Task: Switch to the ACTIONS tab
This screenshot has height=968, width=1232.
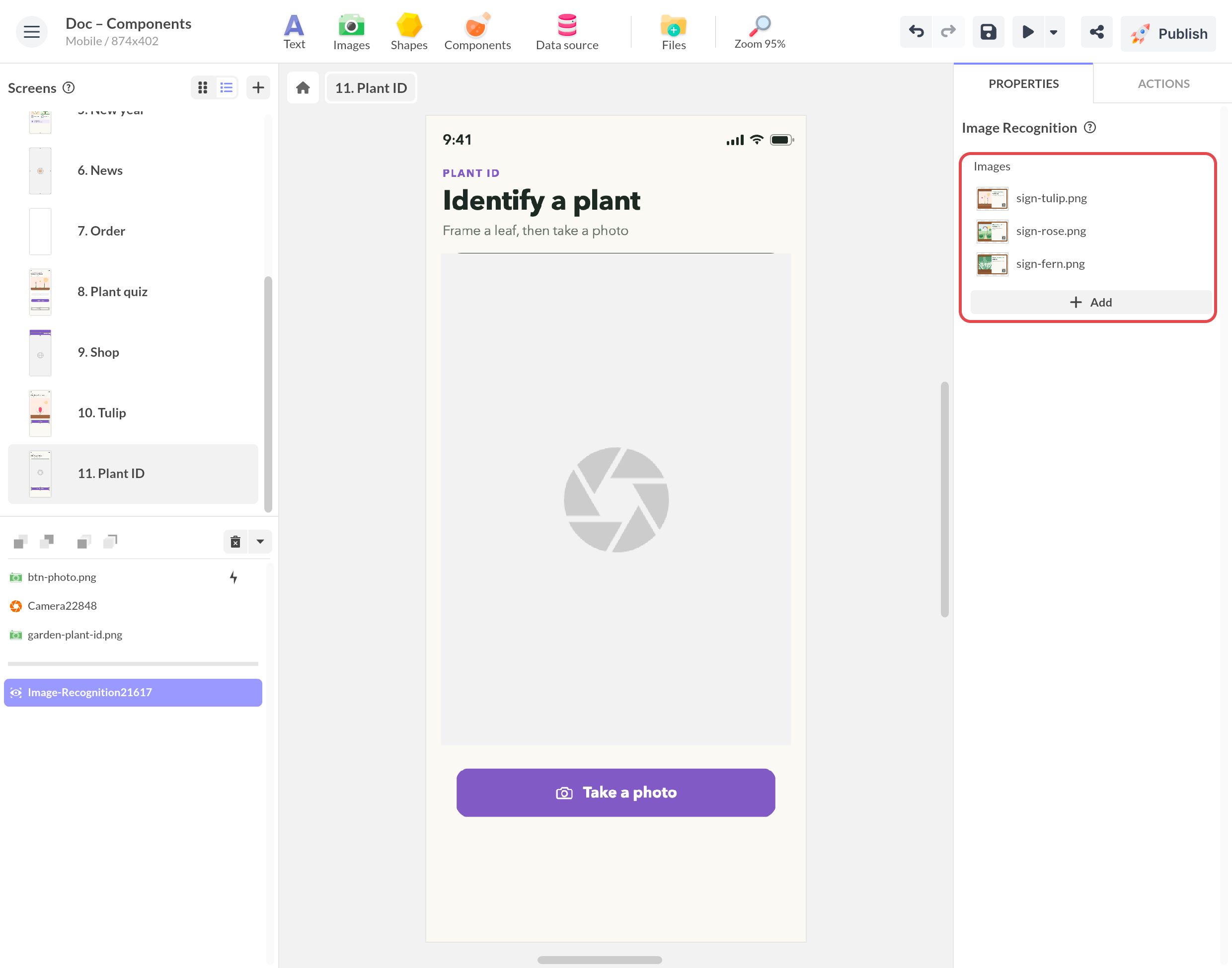Action: pyautogui.click(x=1163, y=83)
